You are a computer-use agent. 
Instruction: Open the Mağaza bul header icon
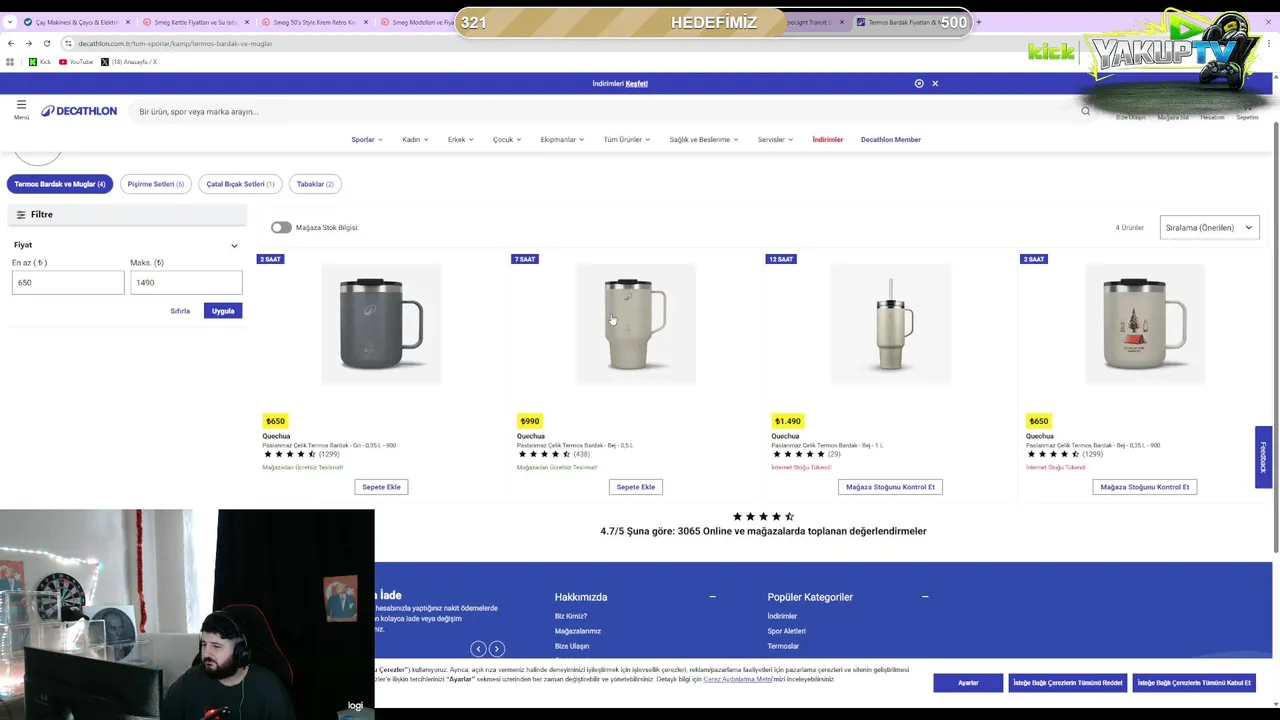click(1173, 112)
